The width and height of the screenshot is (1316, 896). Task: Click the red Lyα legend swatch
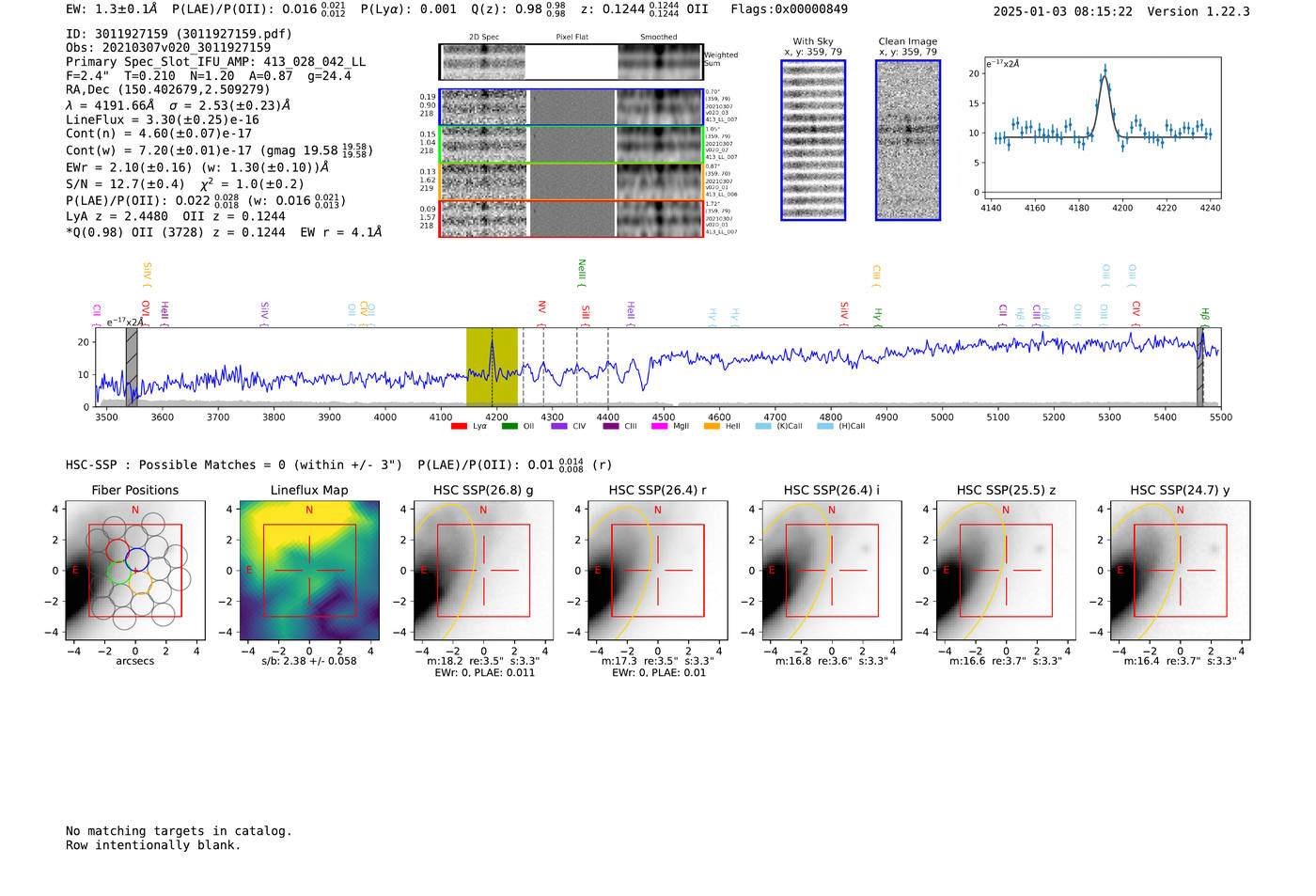click(x=459, y=426)
